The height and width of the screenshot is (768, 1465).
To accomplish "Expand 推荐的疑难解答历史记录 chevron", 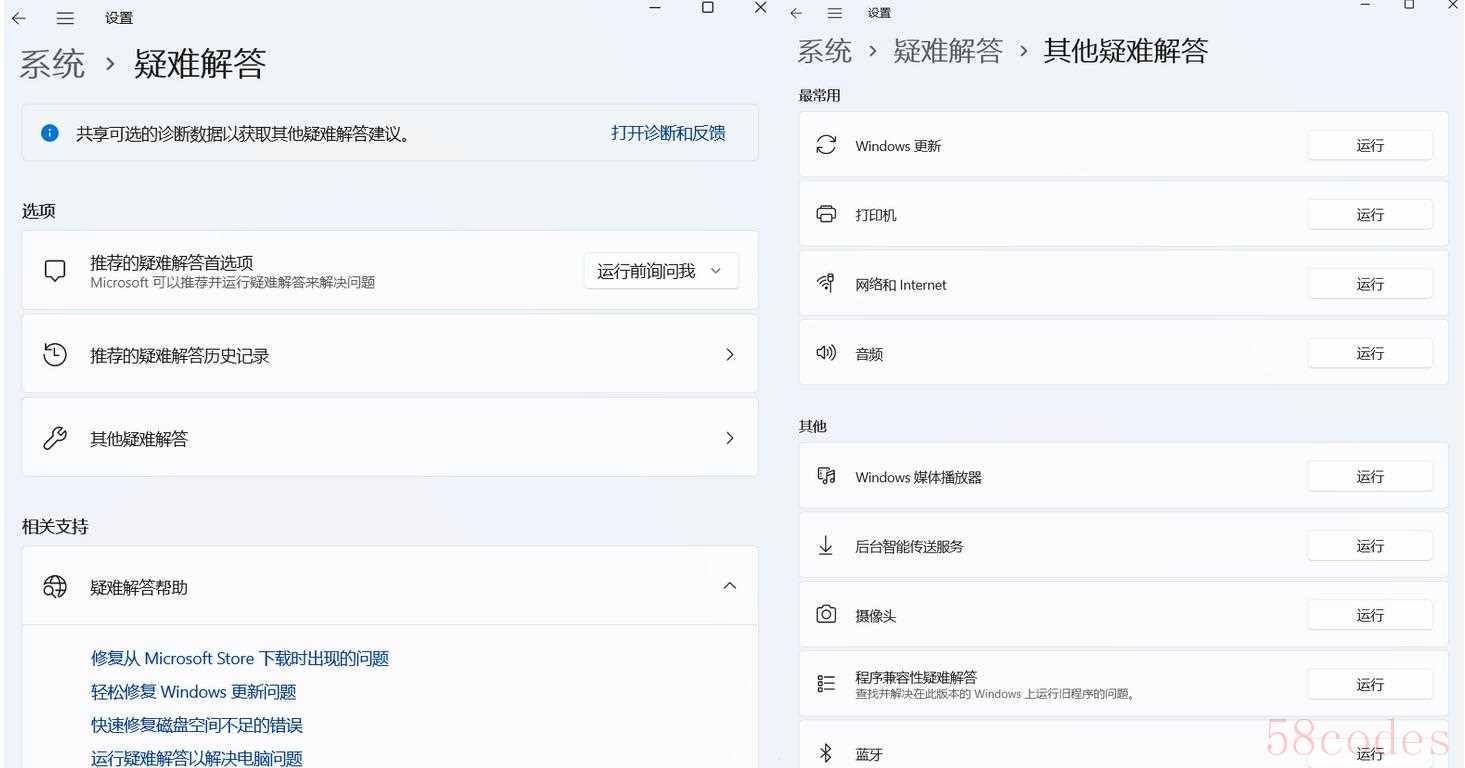I will pyautogui.click(x=730, y=354).
